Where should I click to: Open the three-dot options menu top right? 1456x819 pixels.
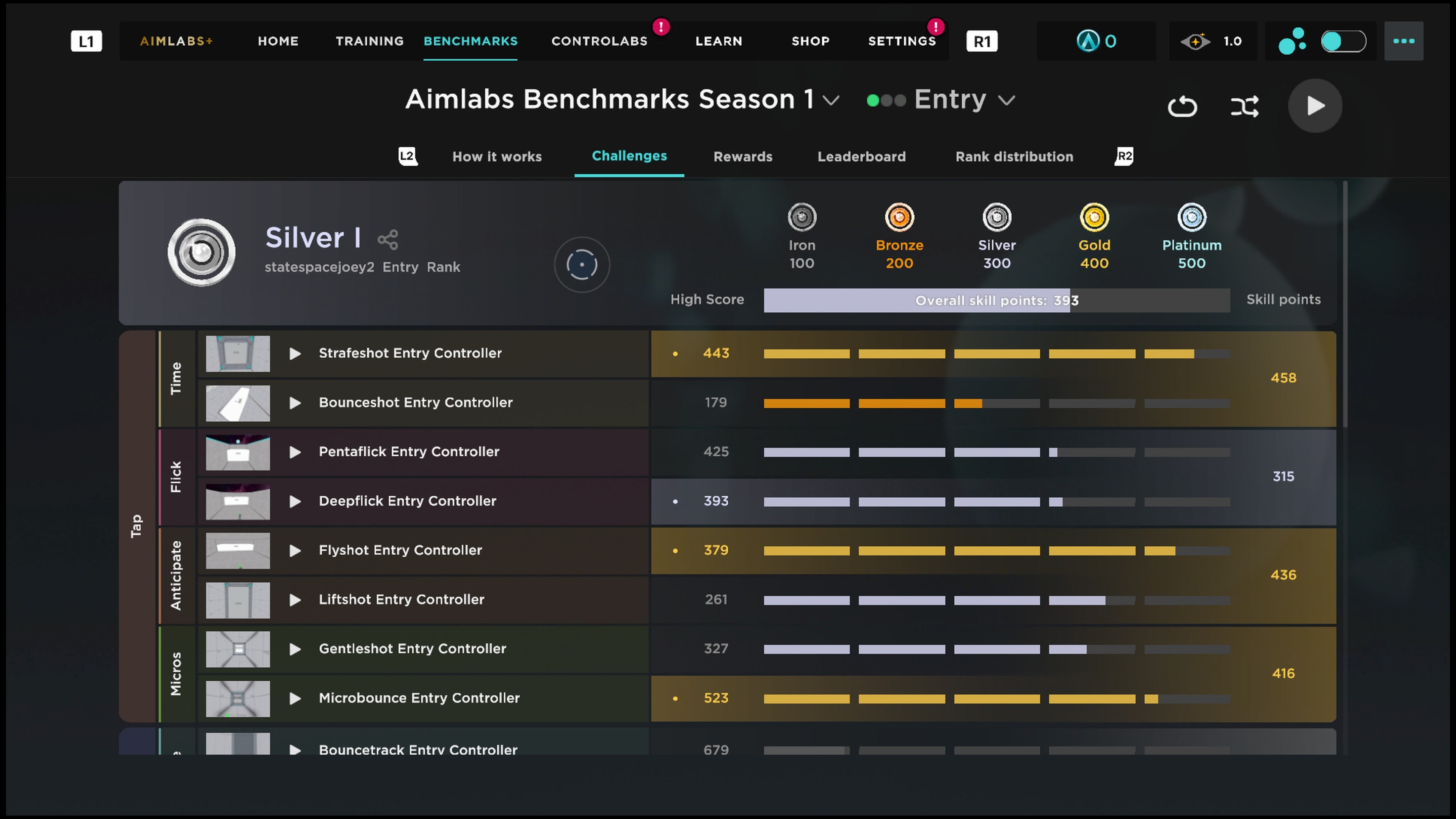(x=1404, y=41)
